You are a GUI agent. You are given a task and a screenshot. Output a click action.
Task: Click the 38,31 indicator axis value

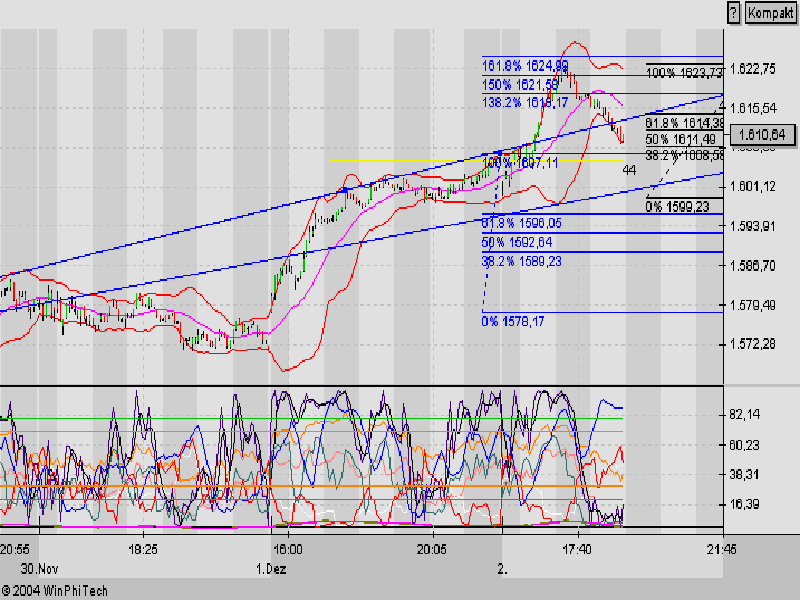tap(744, 474)
